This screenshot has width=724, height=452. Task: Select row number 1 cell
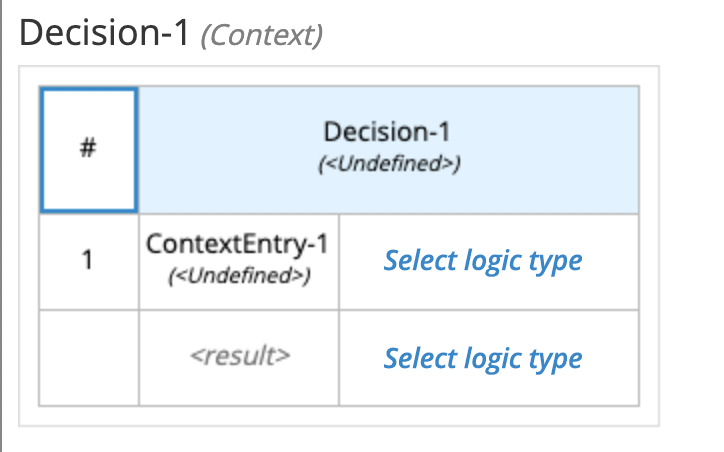pyautogui.click(x=88, y=261)
